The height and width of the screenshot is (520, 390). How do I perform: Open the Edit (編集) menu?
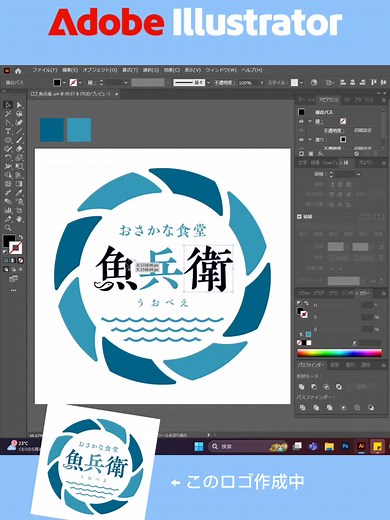[x=70, y=70]
